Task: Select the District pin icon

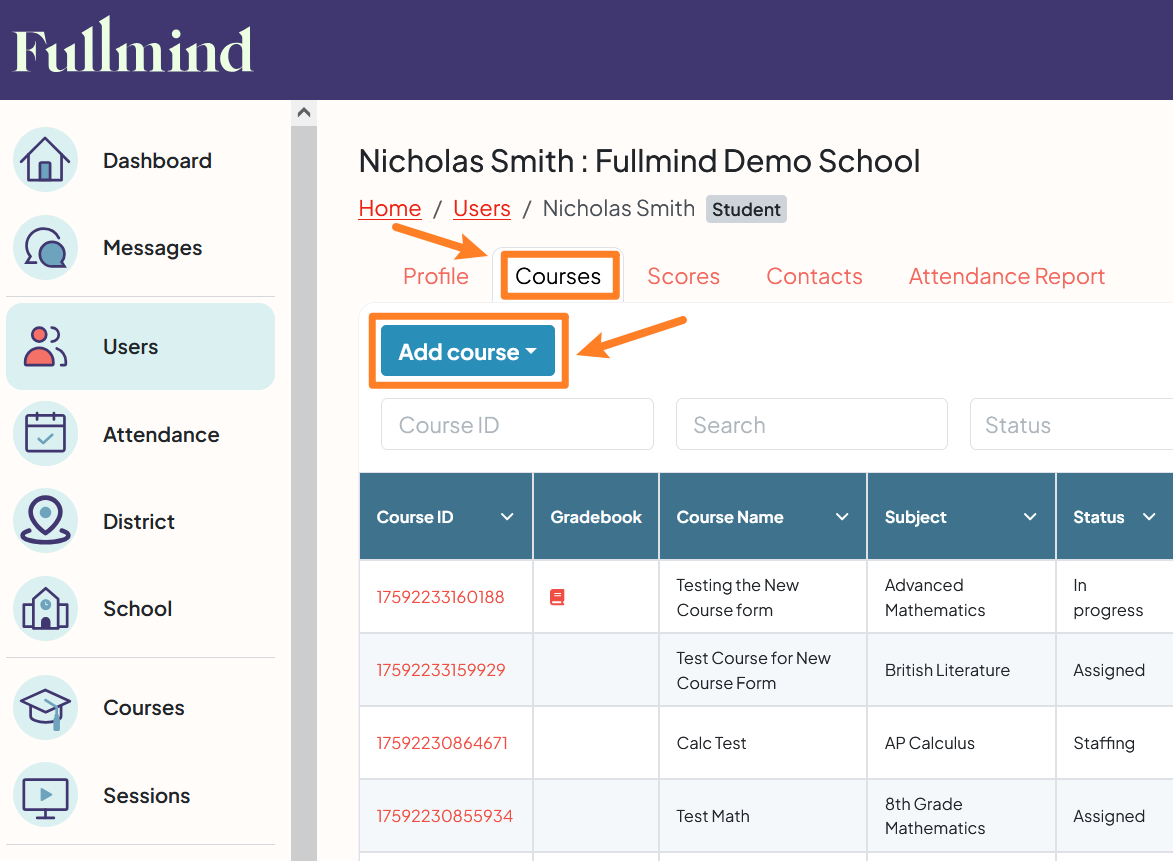Action: pyautogui.click(x=45, y=521)
